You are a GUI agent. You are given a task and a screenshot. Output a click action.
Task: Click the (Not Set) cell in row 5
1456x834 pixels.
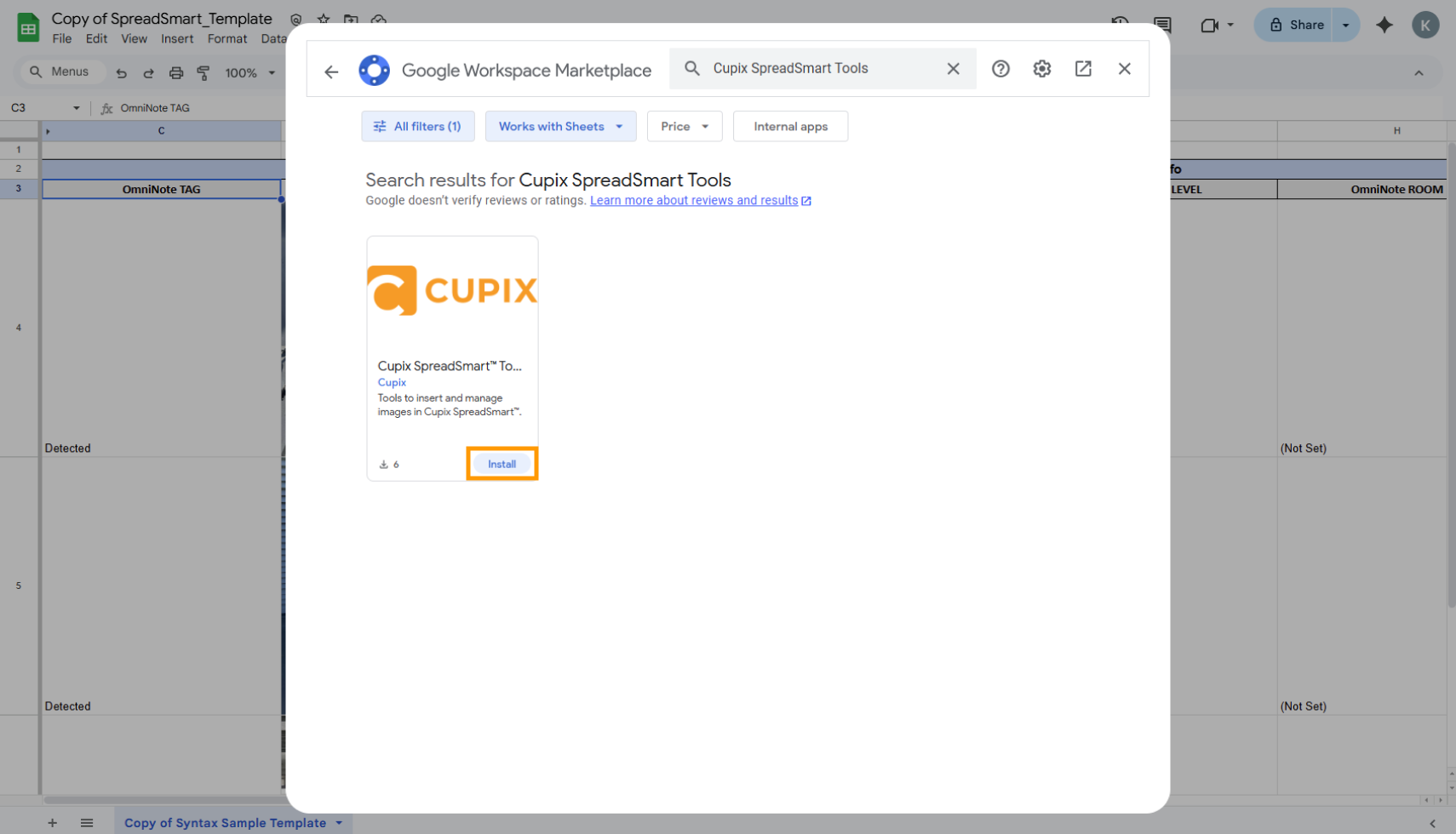click(x=1362, y=586)
